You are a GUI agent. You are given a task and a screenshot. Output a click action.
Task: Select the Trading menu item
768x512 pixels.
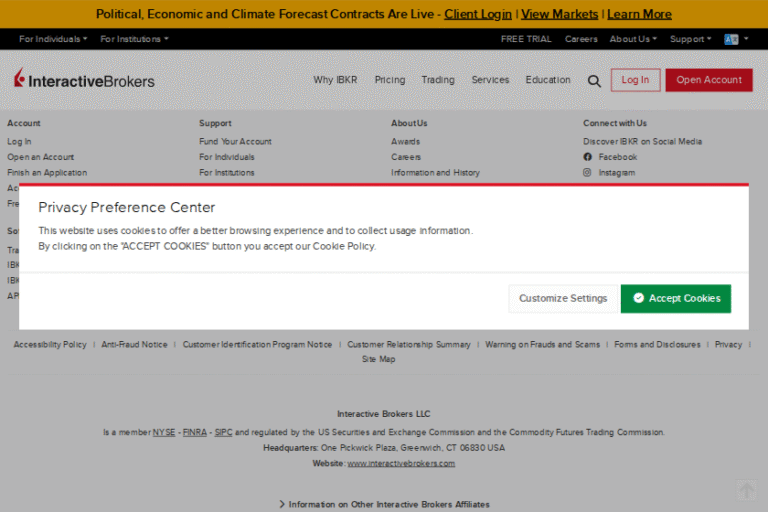437,80
